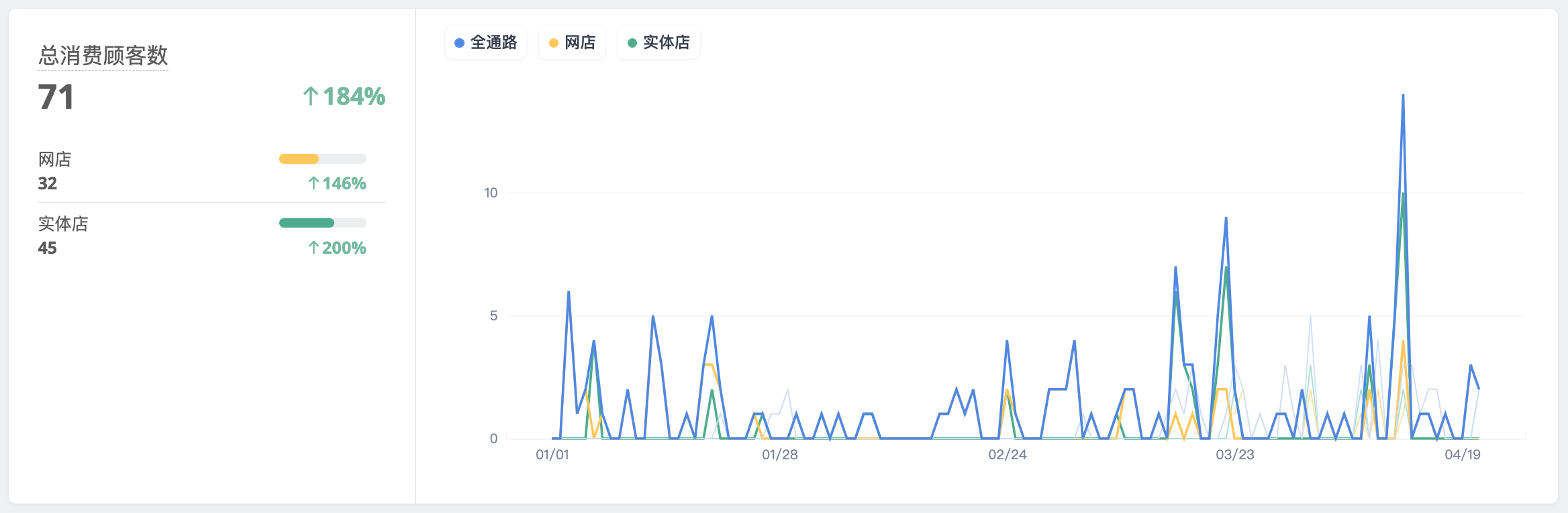Screen dimensions: 1568x513
Task: Click the 总消费顾客数 heading
Action: [x=103, y=56]
